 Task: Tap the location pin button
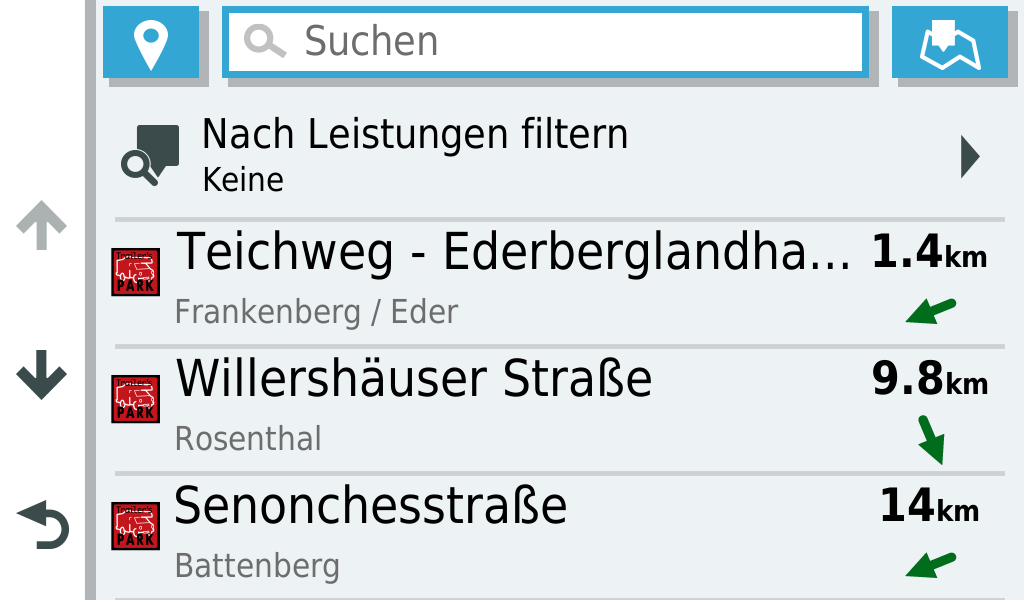[151, 42]
